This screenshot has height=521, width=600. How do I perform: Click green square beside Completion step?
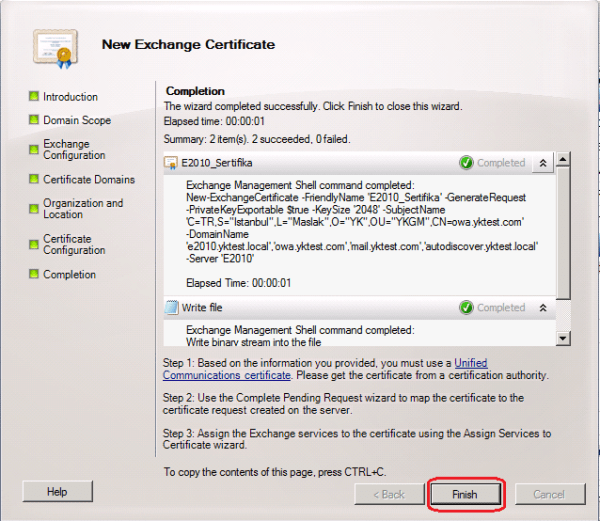[x=34, y=274]
